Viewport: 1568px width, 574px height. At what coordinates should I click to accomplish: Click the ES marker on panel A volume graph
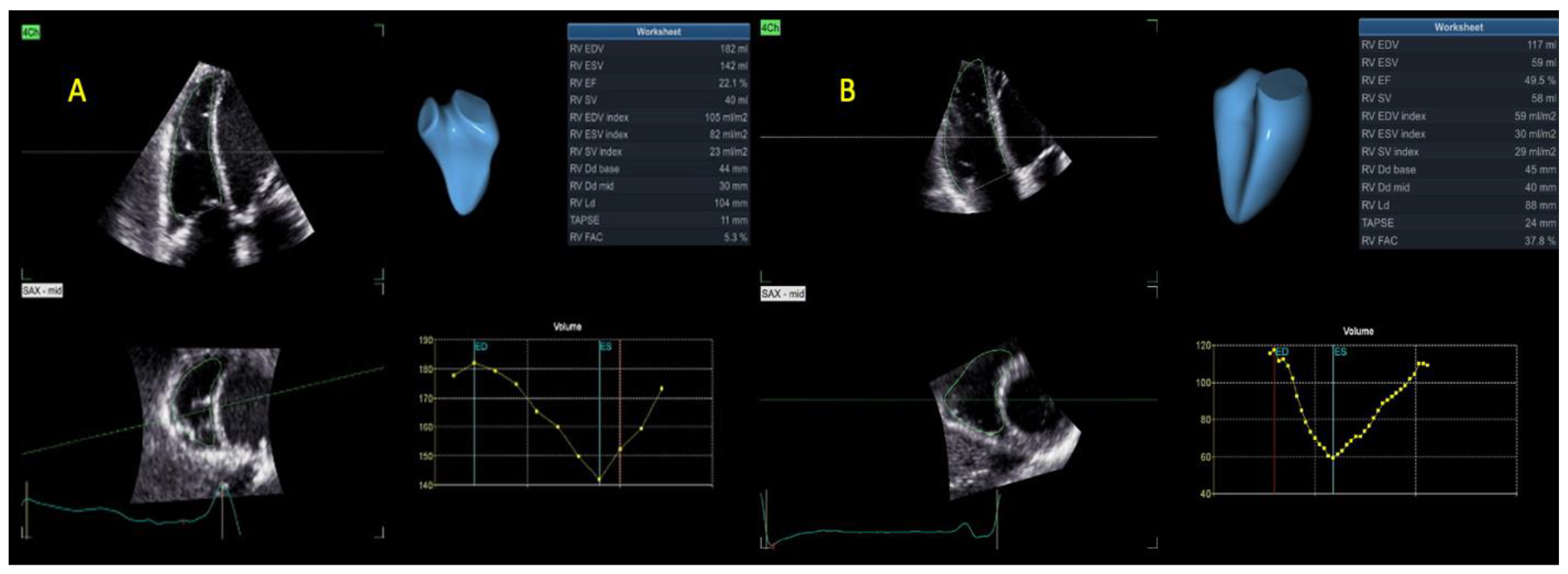point(606,347)
